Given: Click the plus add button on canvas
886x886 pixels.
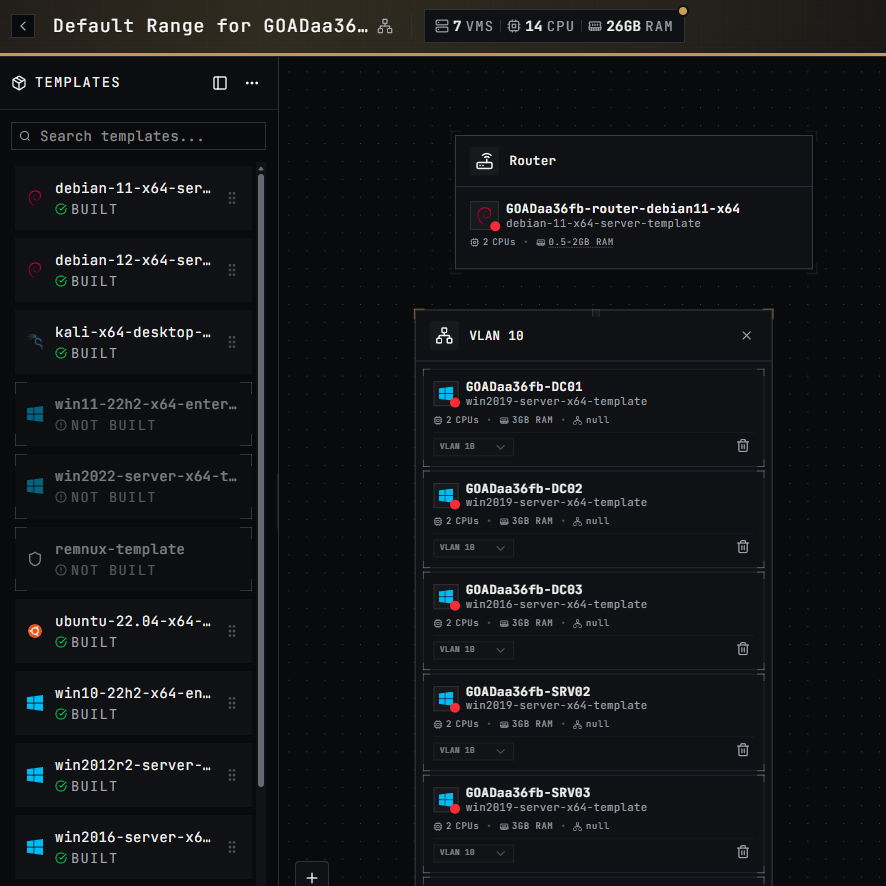Looking at the screenshot, I should click(311, 876).
